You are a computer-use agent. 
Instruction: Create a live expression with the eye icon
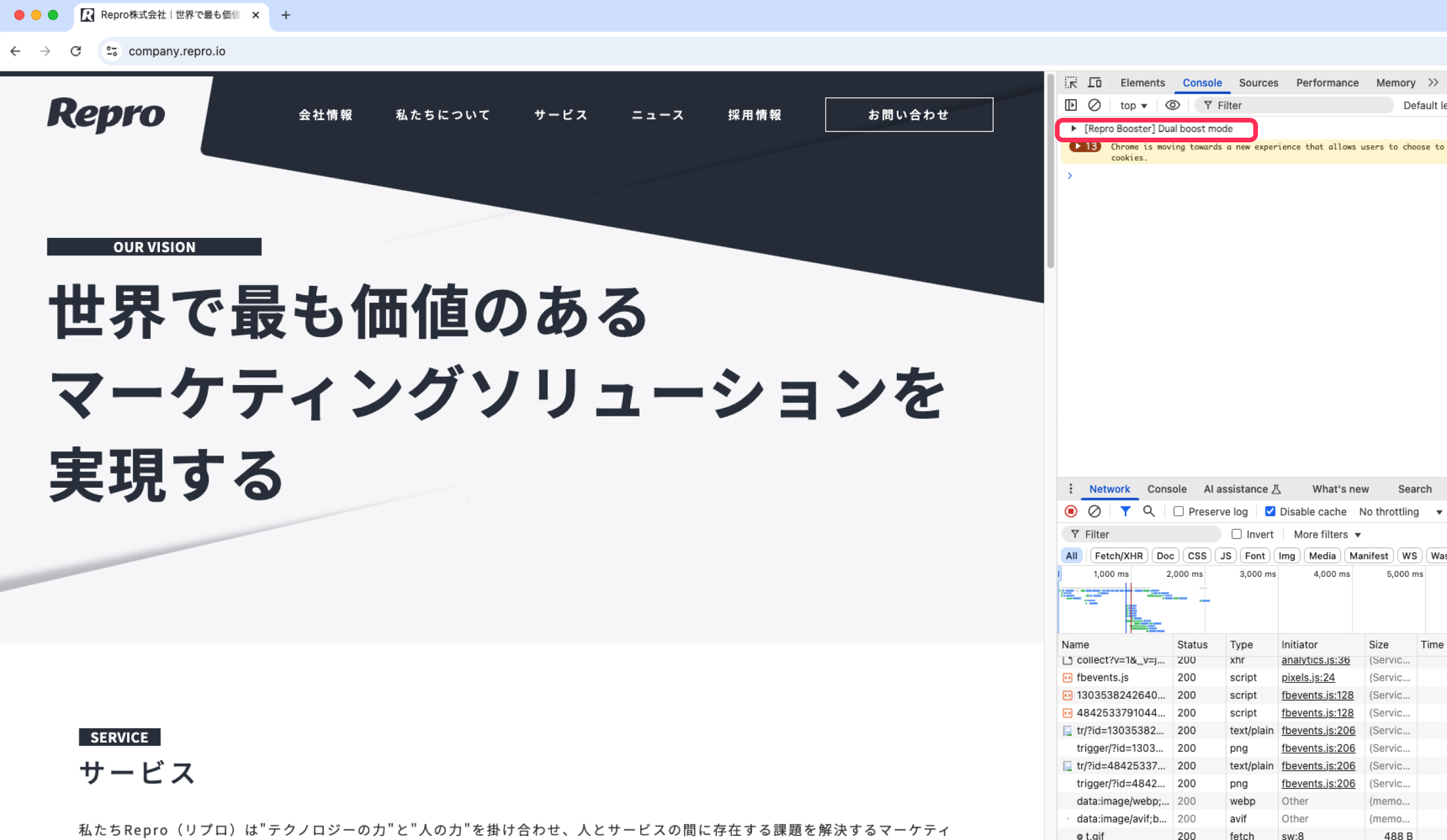pyautogui.click(x=1172, y=105)
